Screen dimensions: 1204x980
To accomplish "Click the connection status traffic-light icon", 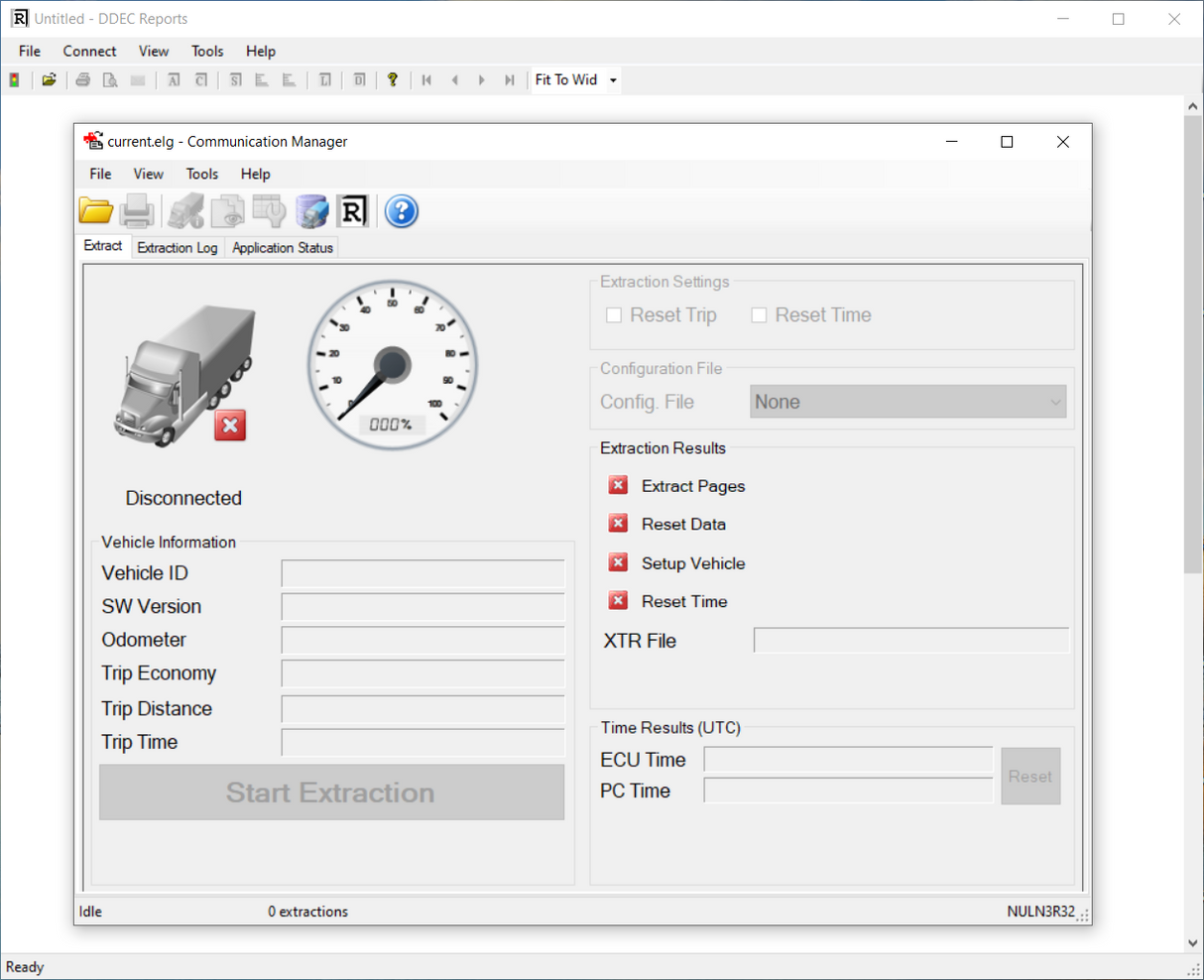I will [x=14, y=79].
